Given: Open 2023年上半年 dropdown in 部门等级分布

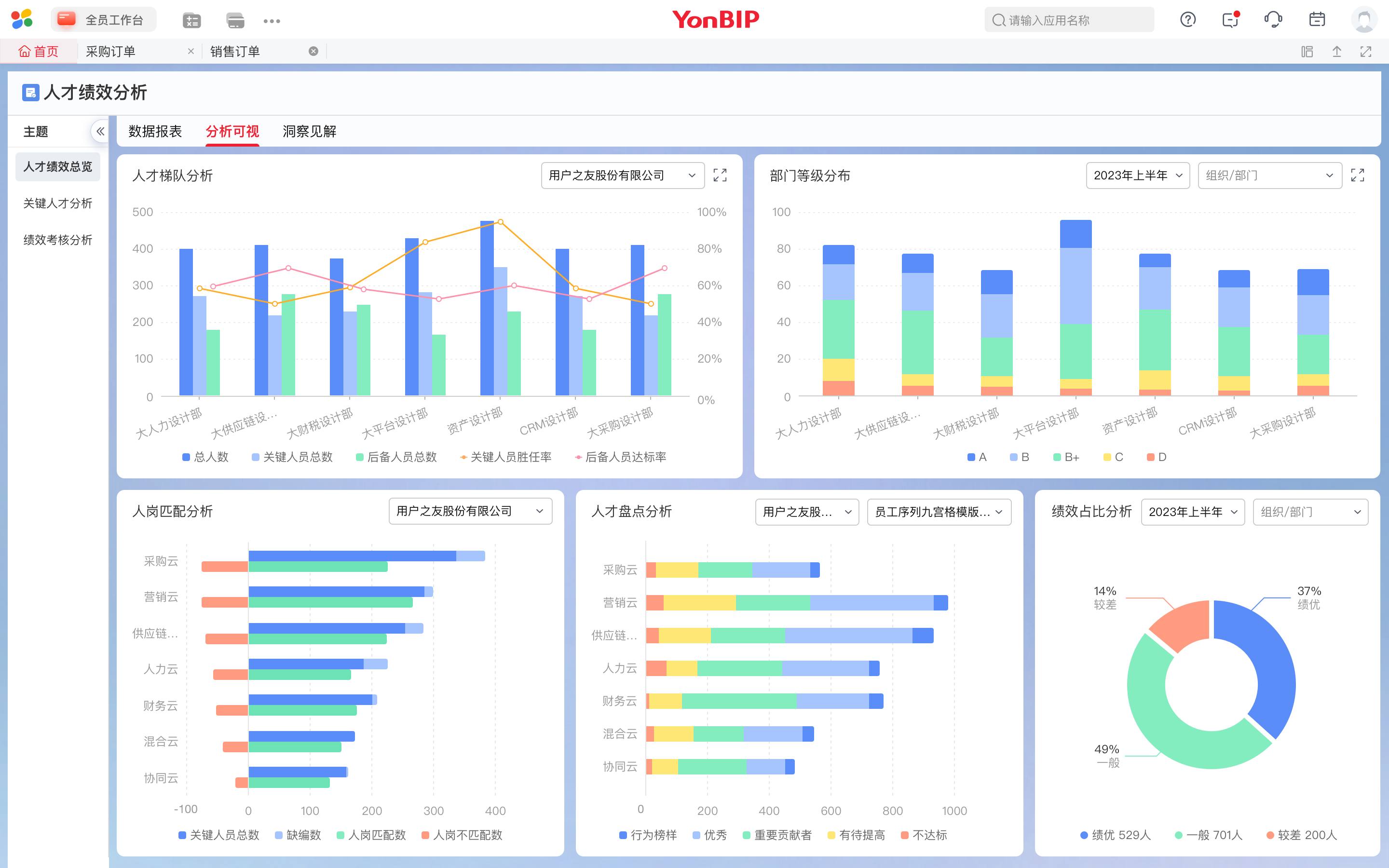Looking at the screenshot, I should pyautogui.click(x=1138, y=175).
